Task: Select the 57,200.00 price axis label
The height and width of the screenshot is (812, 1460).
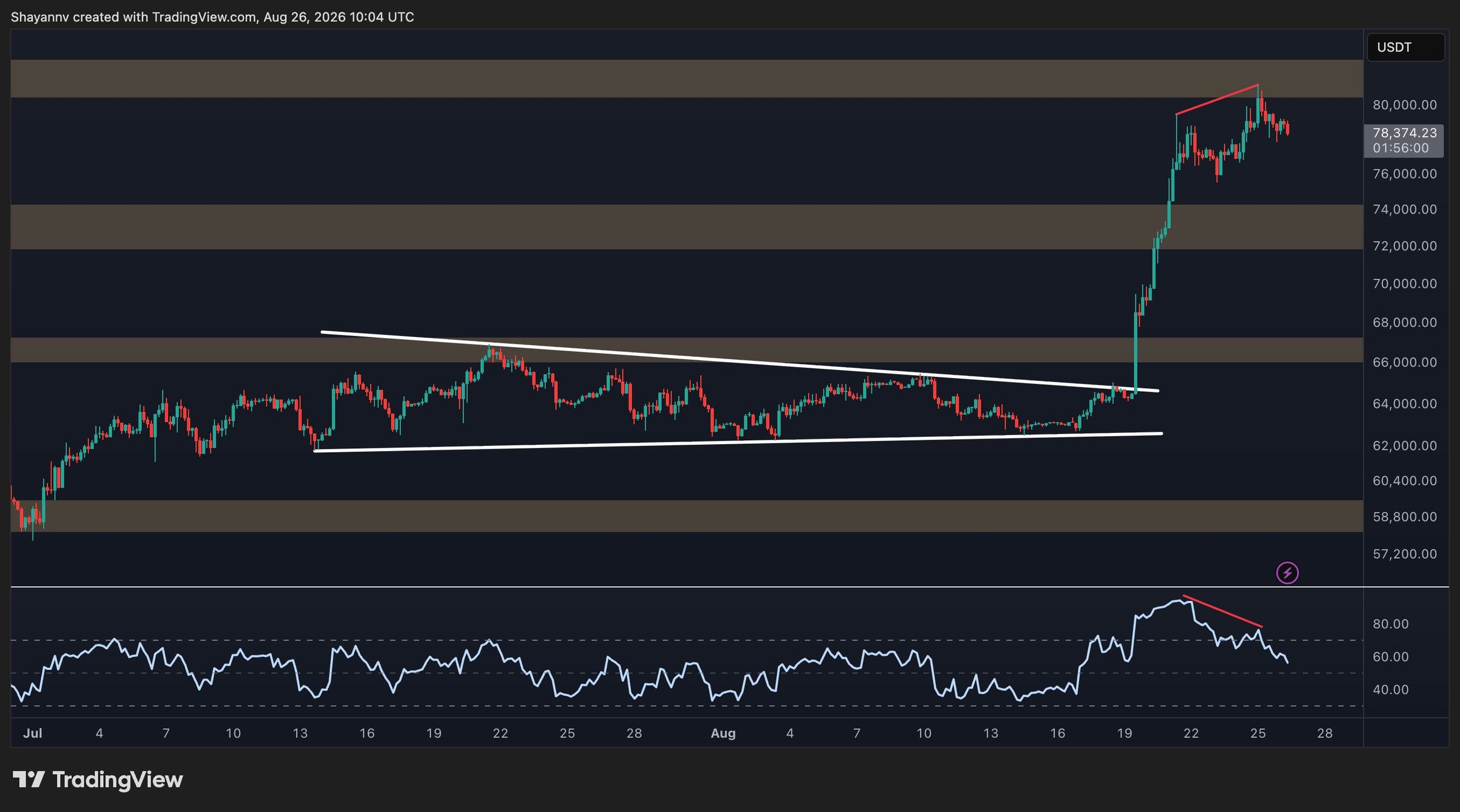Action: [1404, 554]
